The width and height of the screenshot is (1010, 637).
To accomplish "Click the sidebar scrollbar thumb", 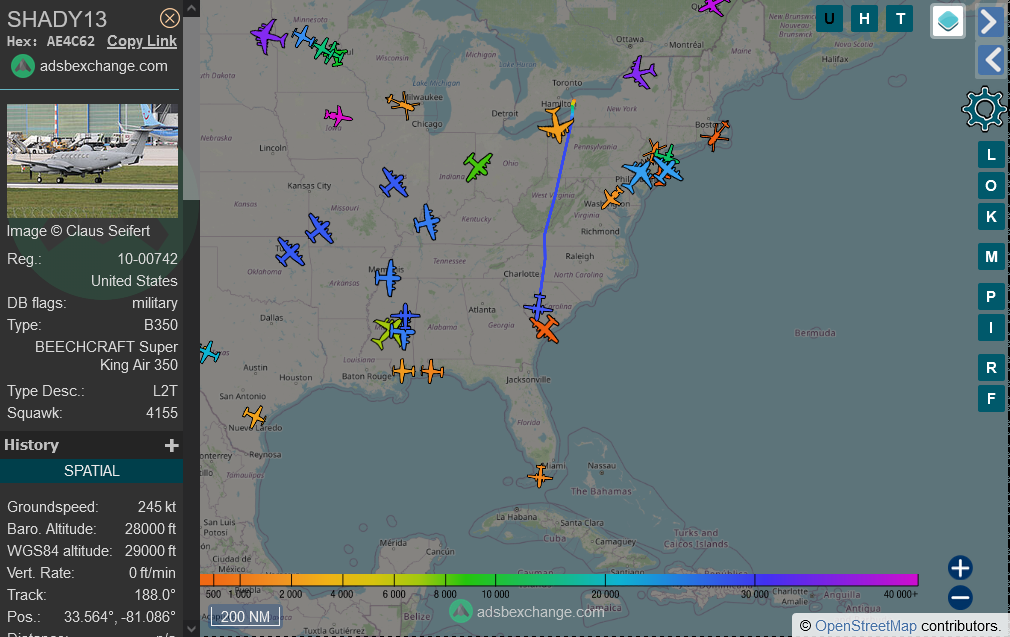I will 191,108.
